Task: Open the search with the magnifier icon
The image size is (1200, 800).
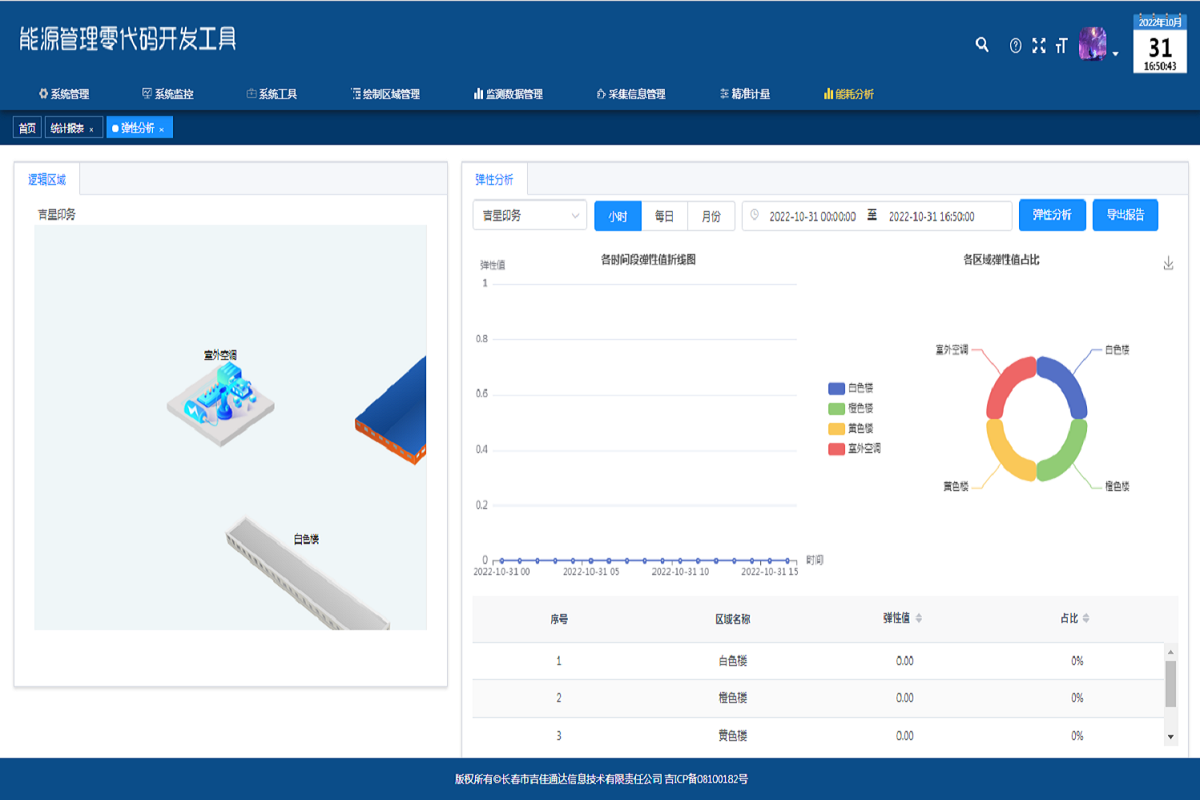Action: (982, 44)
